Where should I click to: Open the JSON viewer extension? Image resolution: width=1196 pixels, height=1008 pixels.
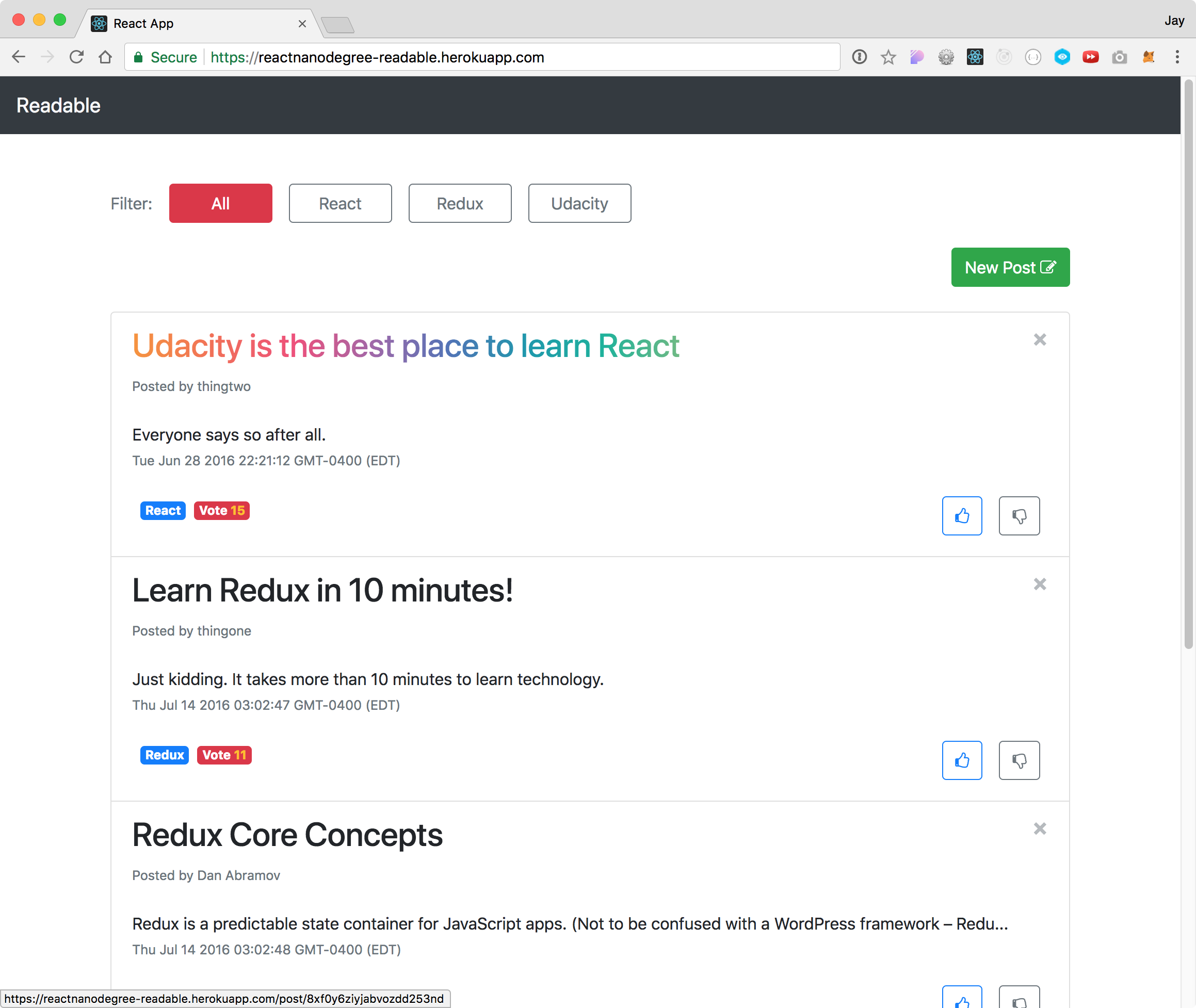point(1033,57)
